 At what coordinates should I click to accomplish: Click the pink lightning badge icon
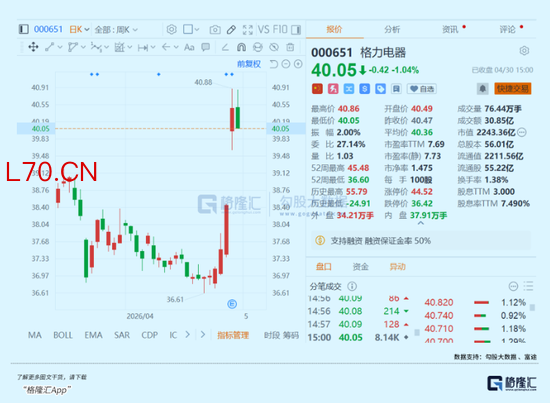(x=333, y=89)
